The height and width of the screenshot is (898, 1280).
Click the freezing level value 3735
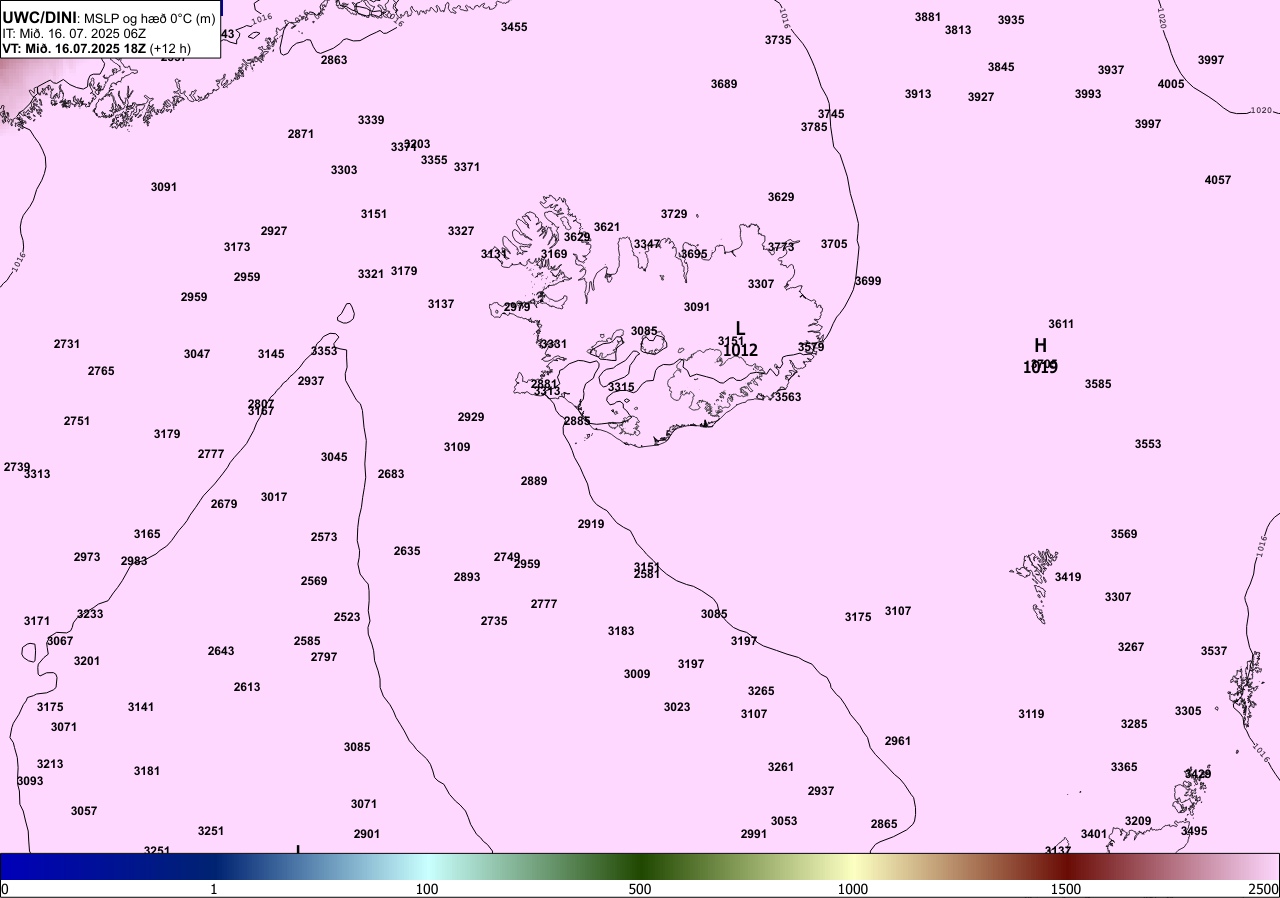778,40
